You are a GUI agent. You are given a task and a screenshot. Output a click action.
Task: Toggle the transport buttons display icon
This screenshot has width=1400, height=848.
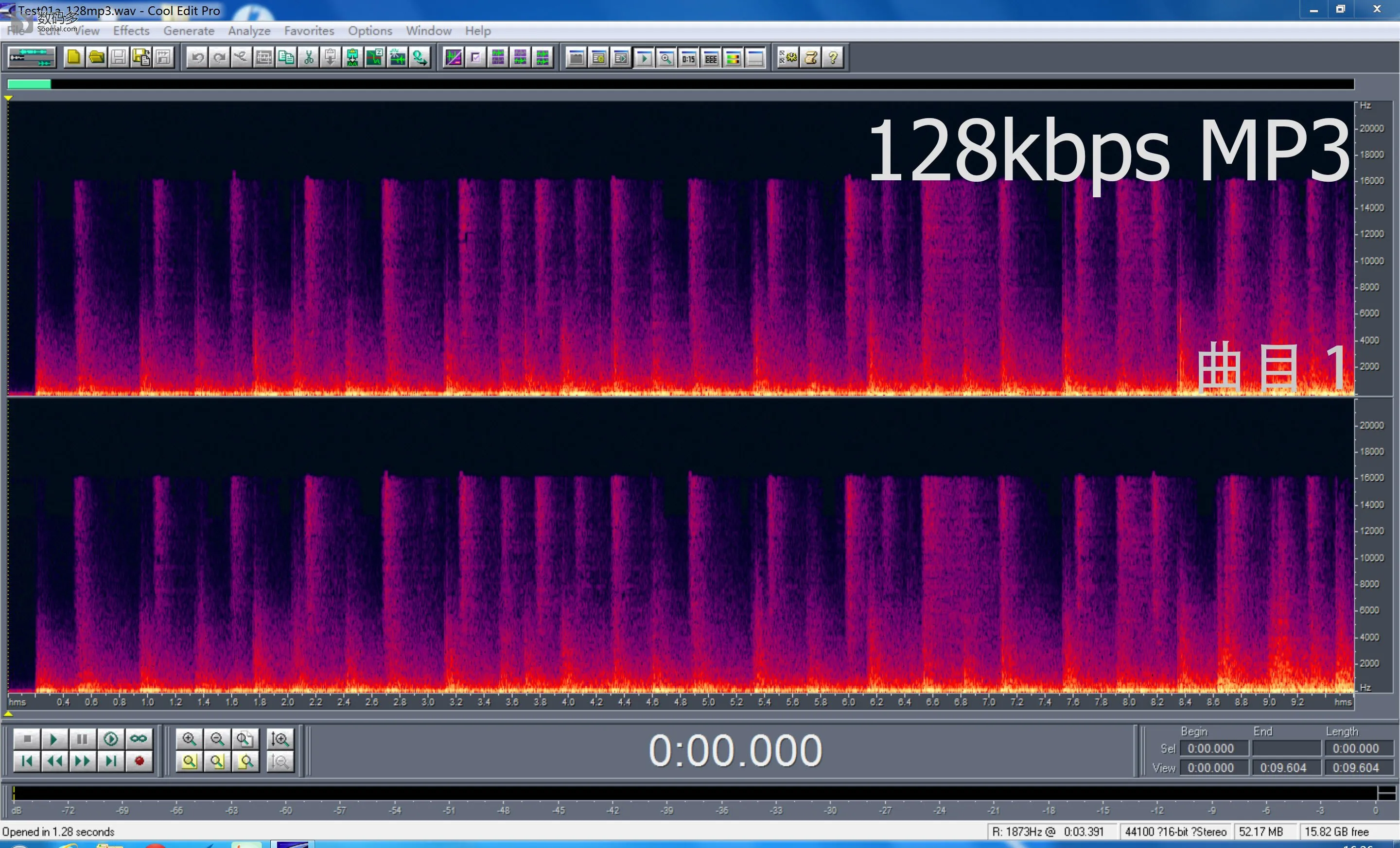tap(644, 57)
